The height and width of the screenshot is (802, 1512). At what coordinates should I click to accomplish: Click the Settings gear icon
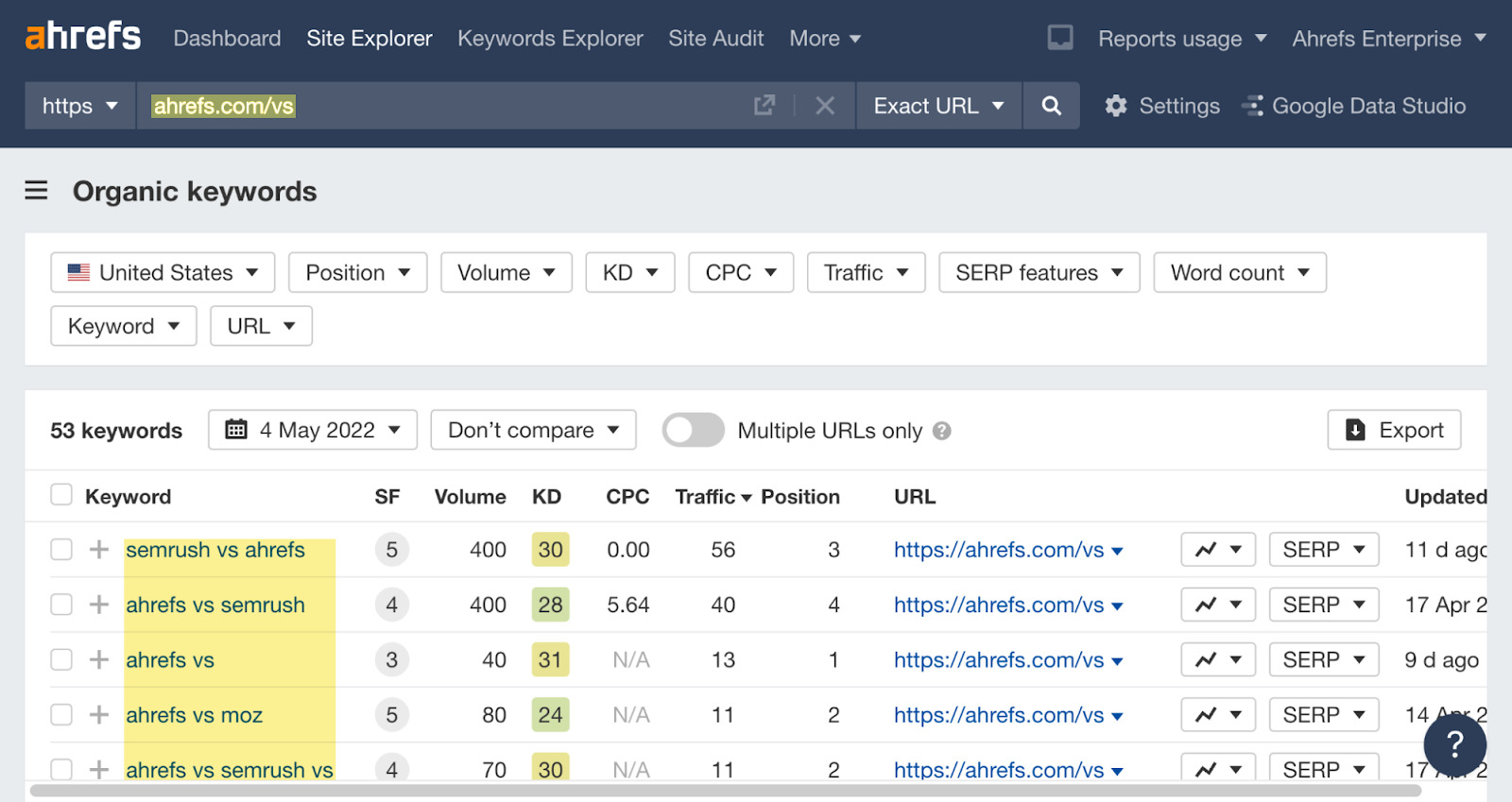[1116, 106]
